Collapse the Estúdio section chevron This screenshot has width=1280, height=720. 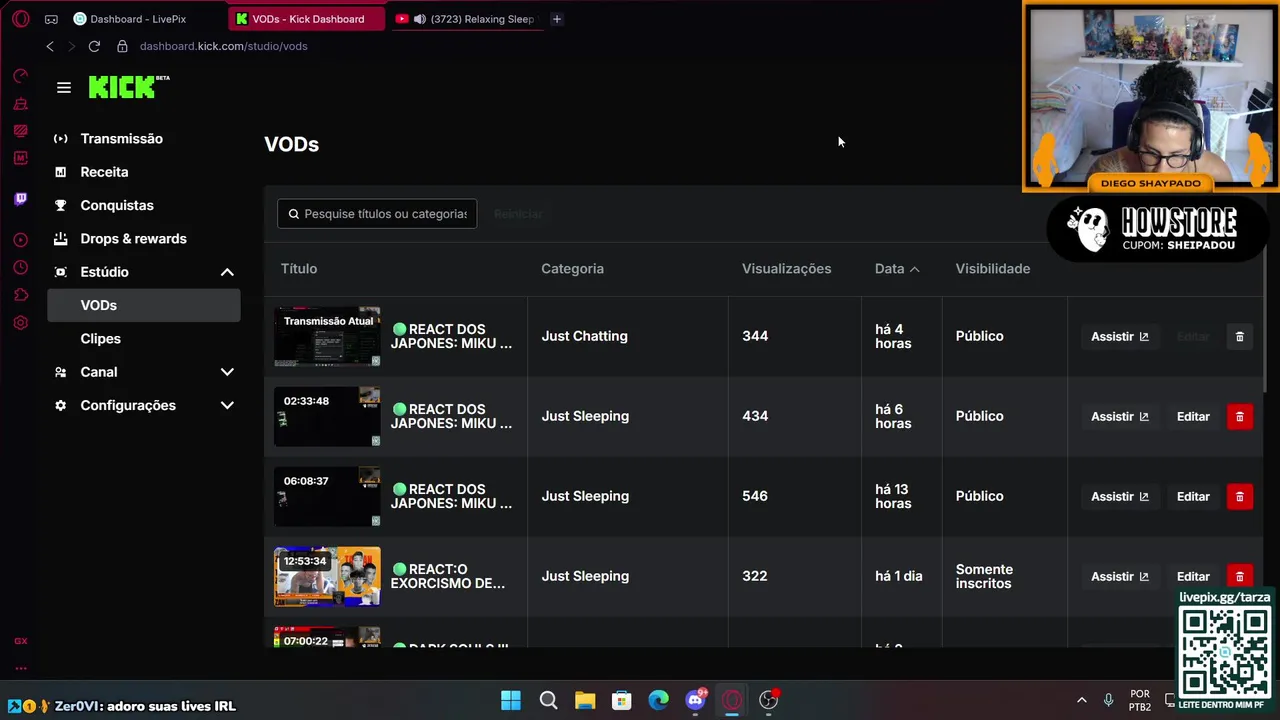[x=227, y=272]
